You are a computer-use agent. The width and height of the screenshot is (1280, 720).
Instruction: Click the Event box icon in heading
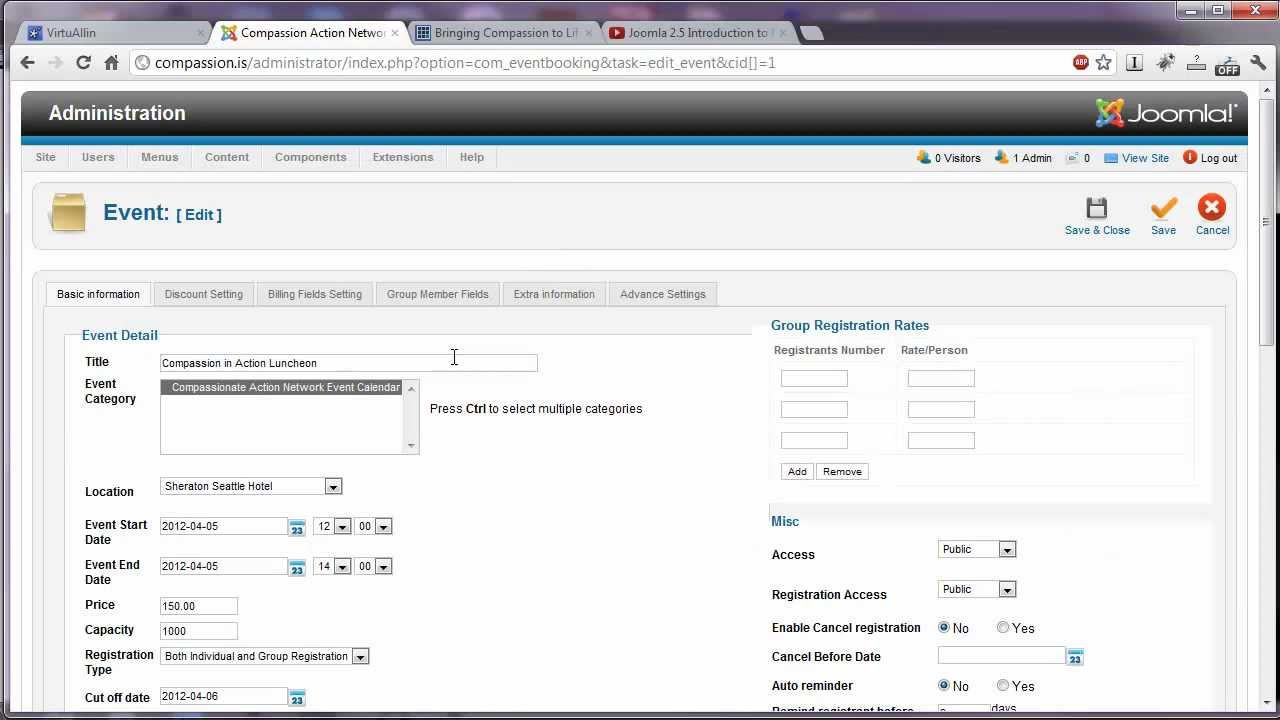pos(68,213)
